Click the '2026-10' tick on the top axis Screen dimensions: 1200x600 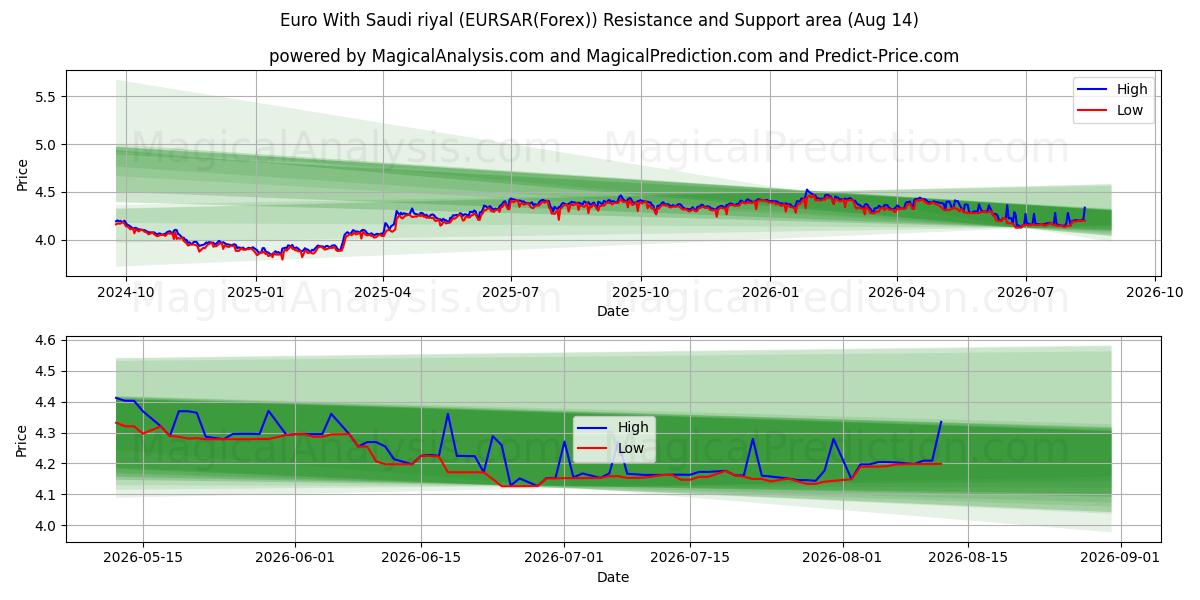(x=1155, y=291)
